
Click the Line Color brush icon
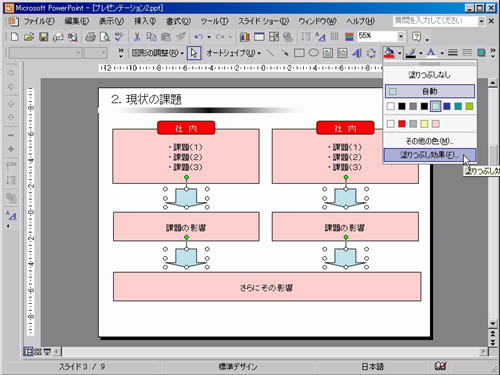pos(411,53)
